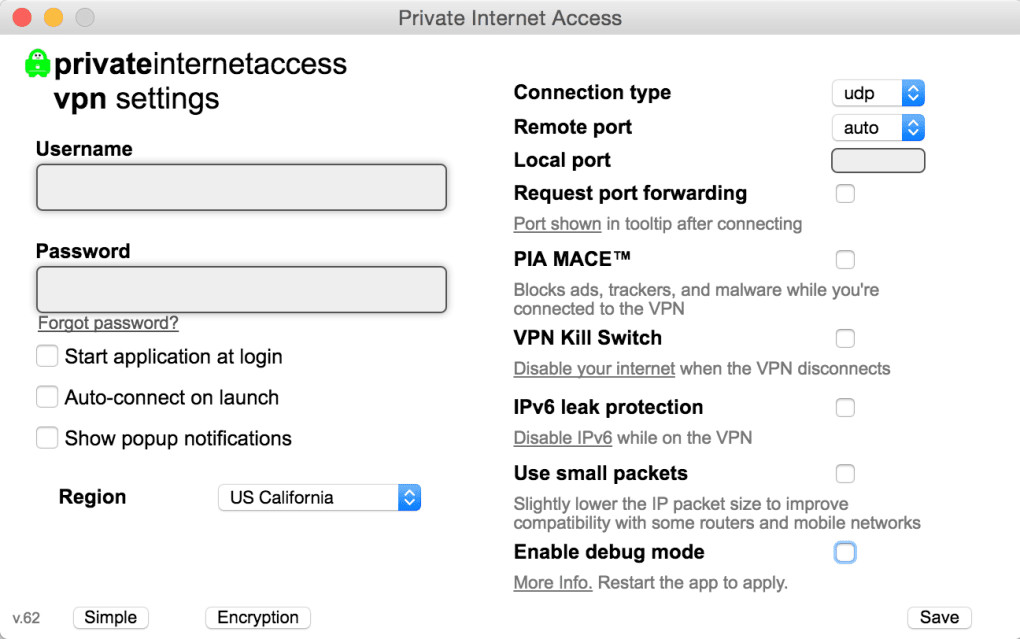Enable Start application at login checkbox
Image resolution: width=1020 pixels, height=639 pixels.
tap(47, 356)
